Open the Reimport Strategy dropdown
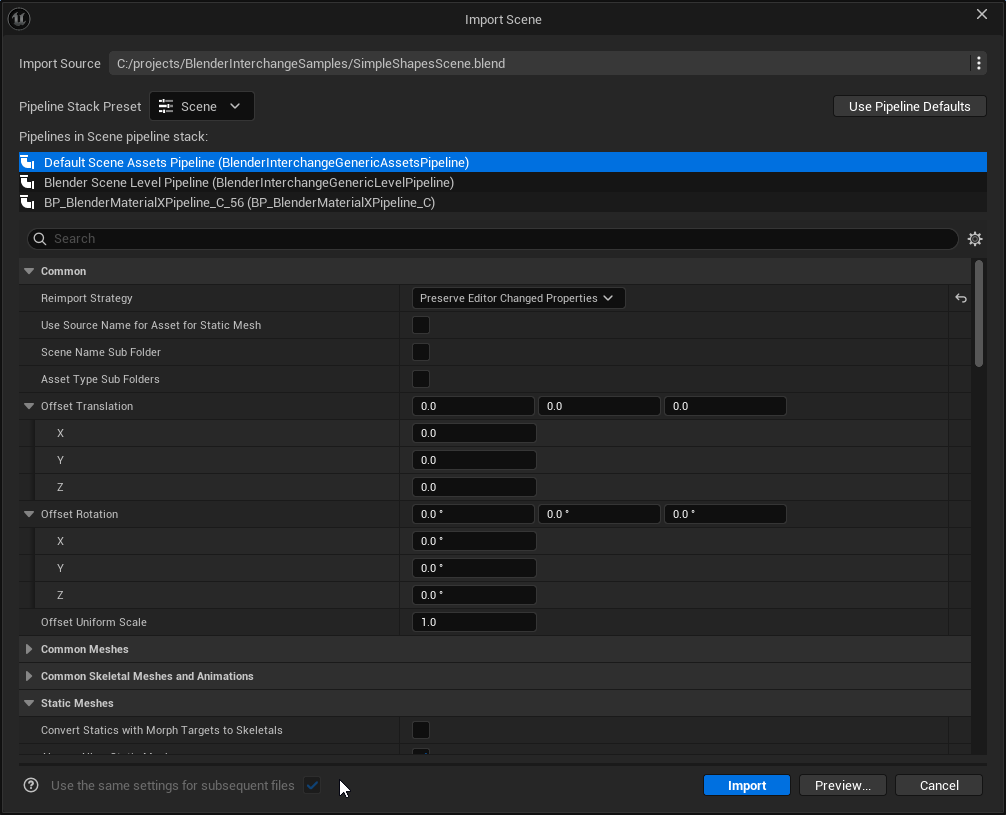 [x=518, y=298]
